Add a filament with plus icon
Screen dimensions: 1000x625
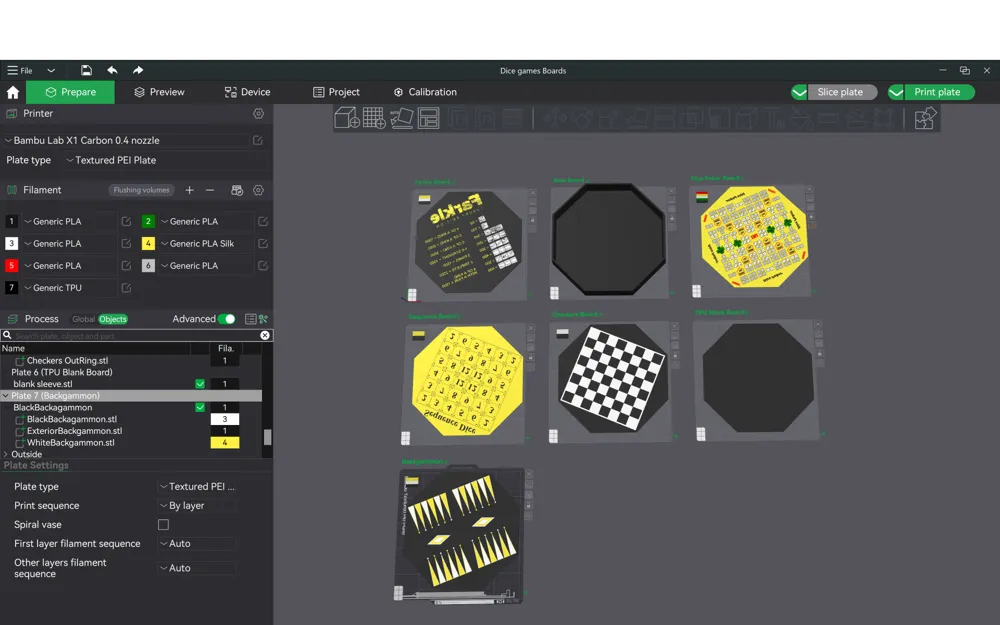190,190
